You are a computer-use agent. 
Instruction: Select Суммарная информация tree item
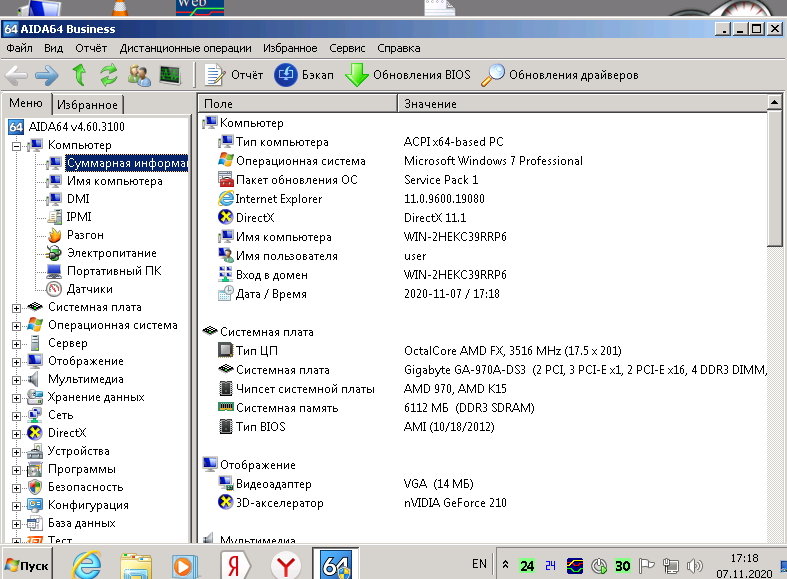click(127, 163)
